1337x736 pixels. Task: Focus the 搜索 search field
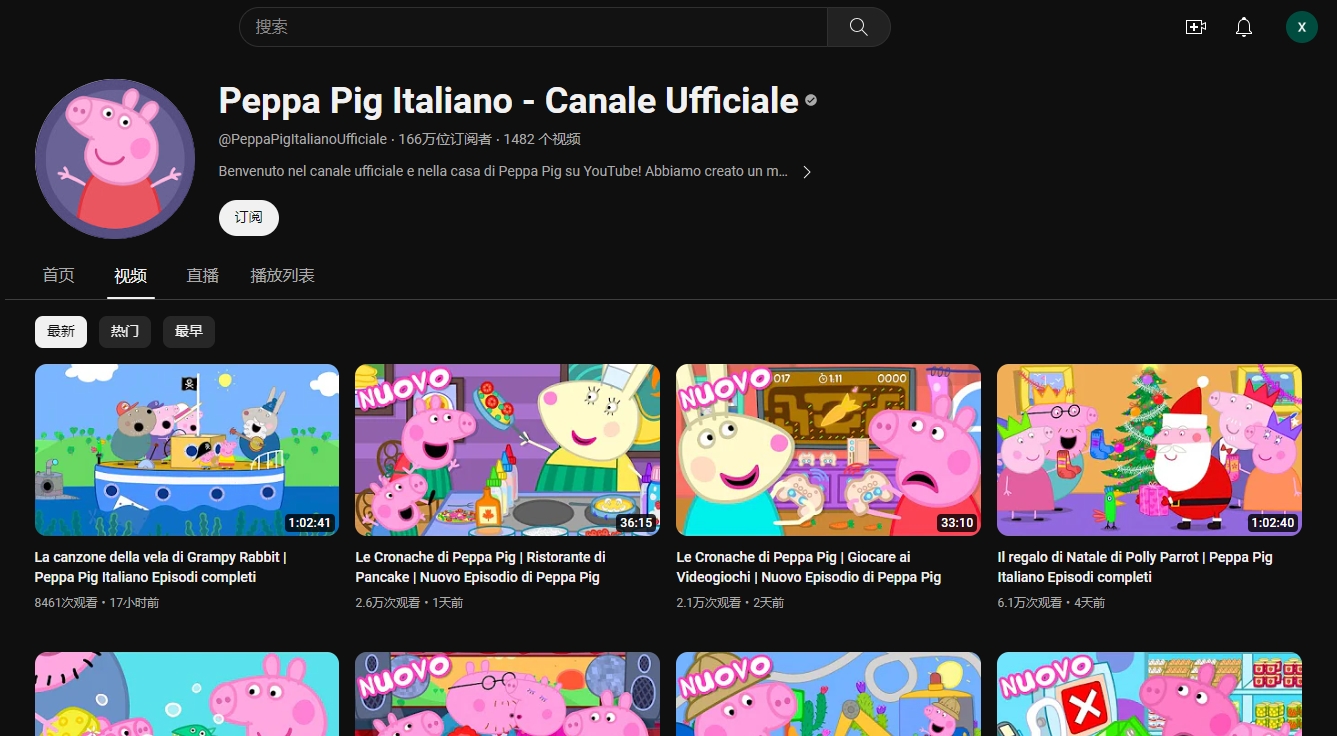tap(533, 27)
